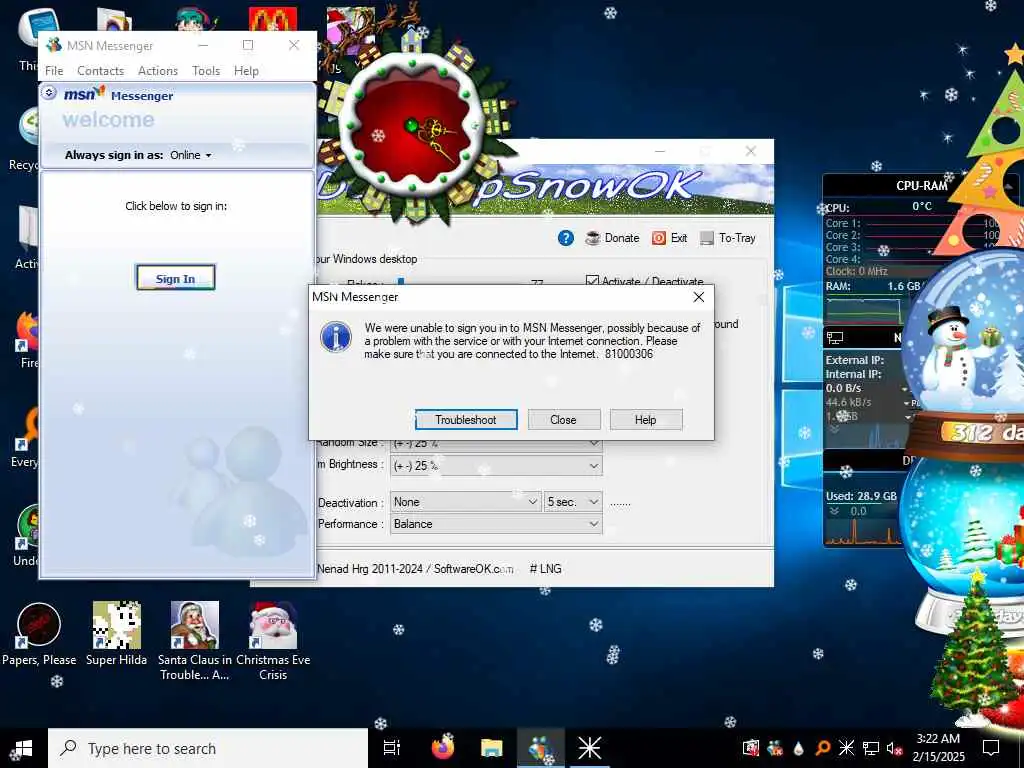Click the 'Used: 28.9 GB' gadget text

tap(861, 496)
